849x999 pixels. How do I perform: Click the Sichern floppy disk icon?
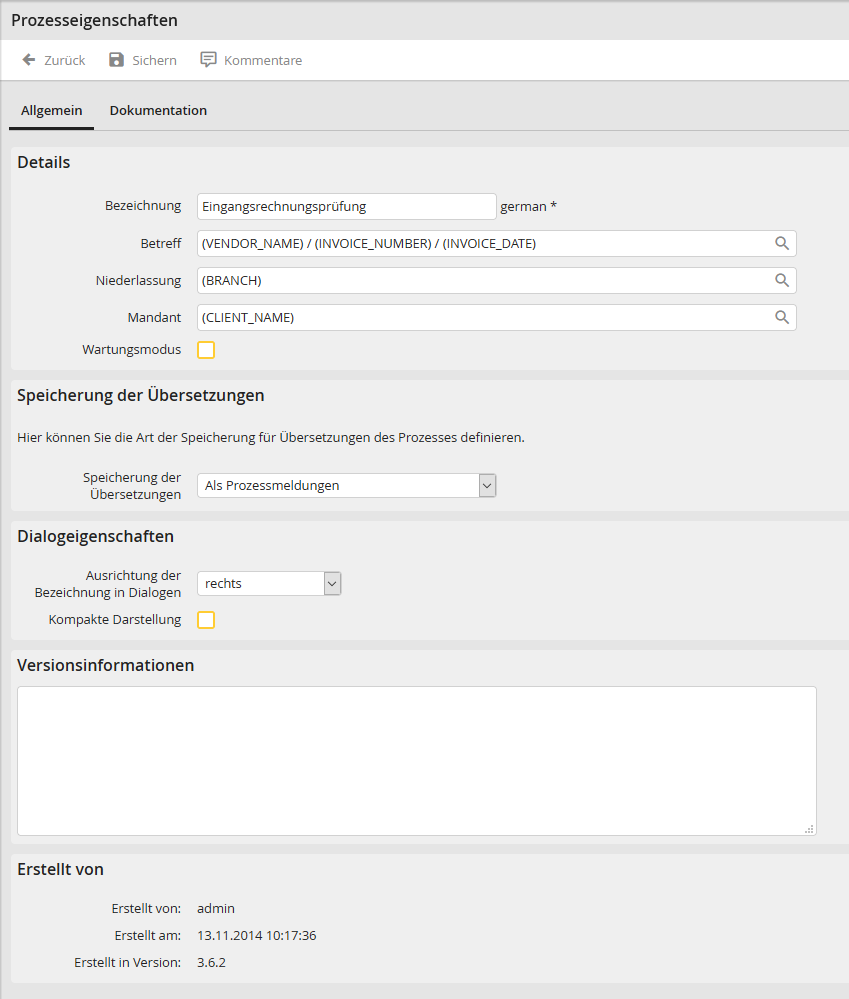tap(116, 60)
